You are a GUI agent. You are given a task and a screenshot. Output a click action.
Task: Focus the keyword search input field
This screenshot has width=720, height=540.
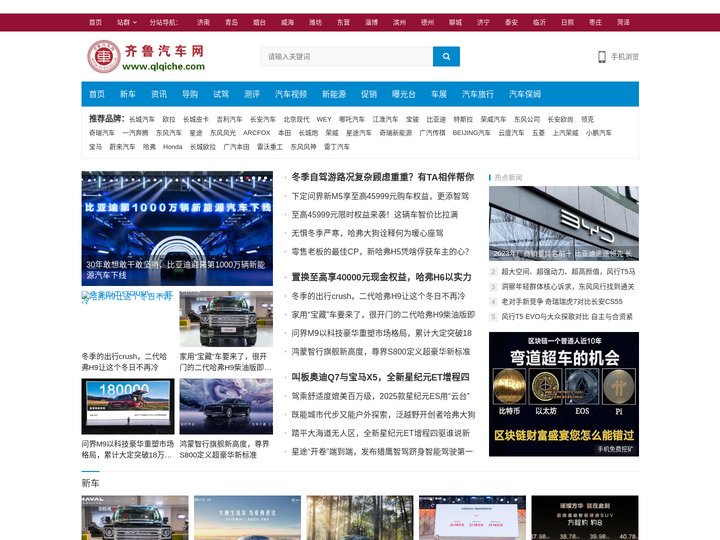tap(347, 56)
